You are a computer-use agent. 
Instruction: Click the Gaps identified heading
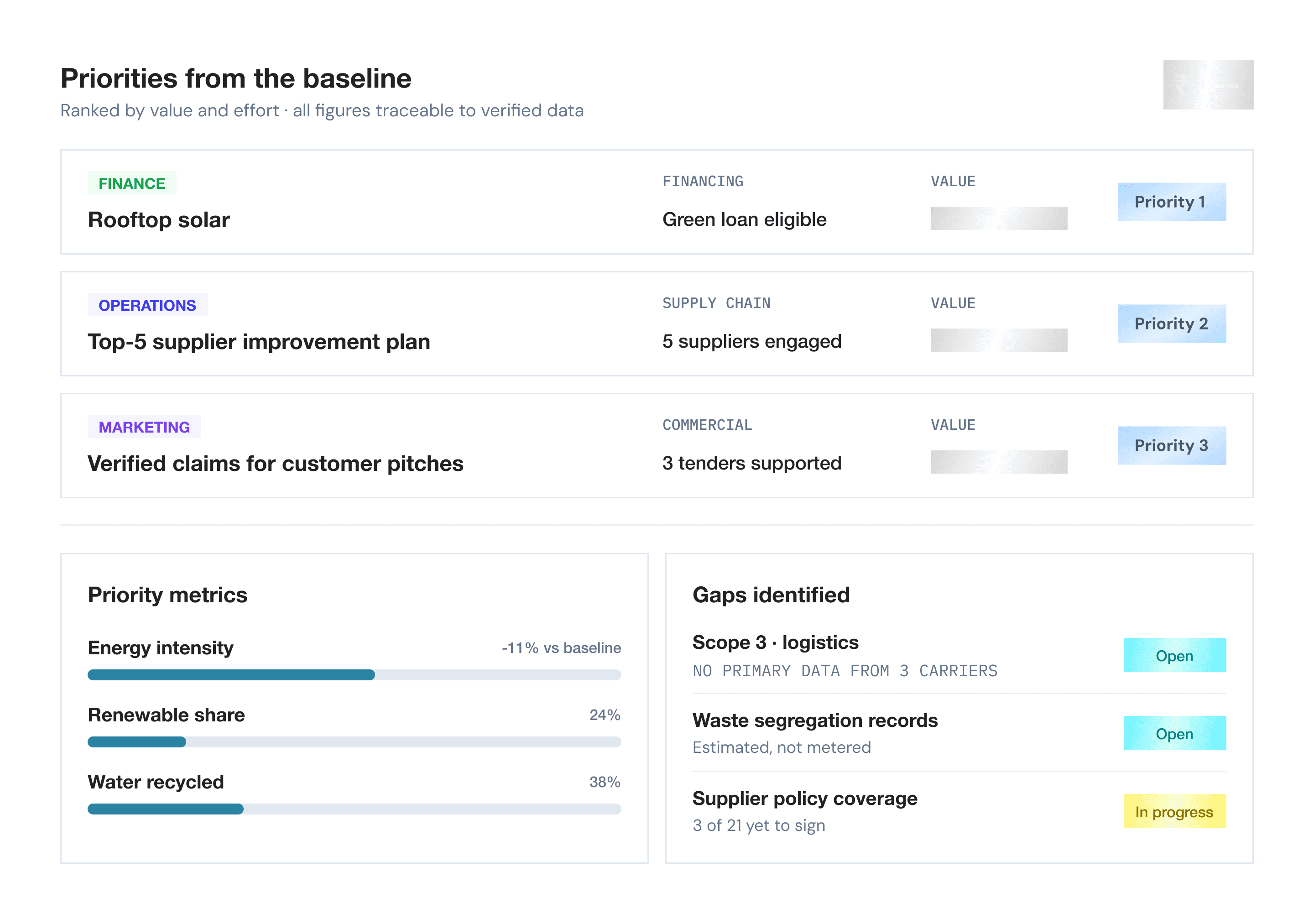pyautogui.click(x=771, y=595)
